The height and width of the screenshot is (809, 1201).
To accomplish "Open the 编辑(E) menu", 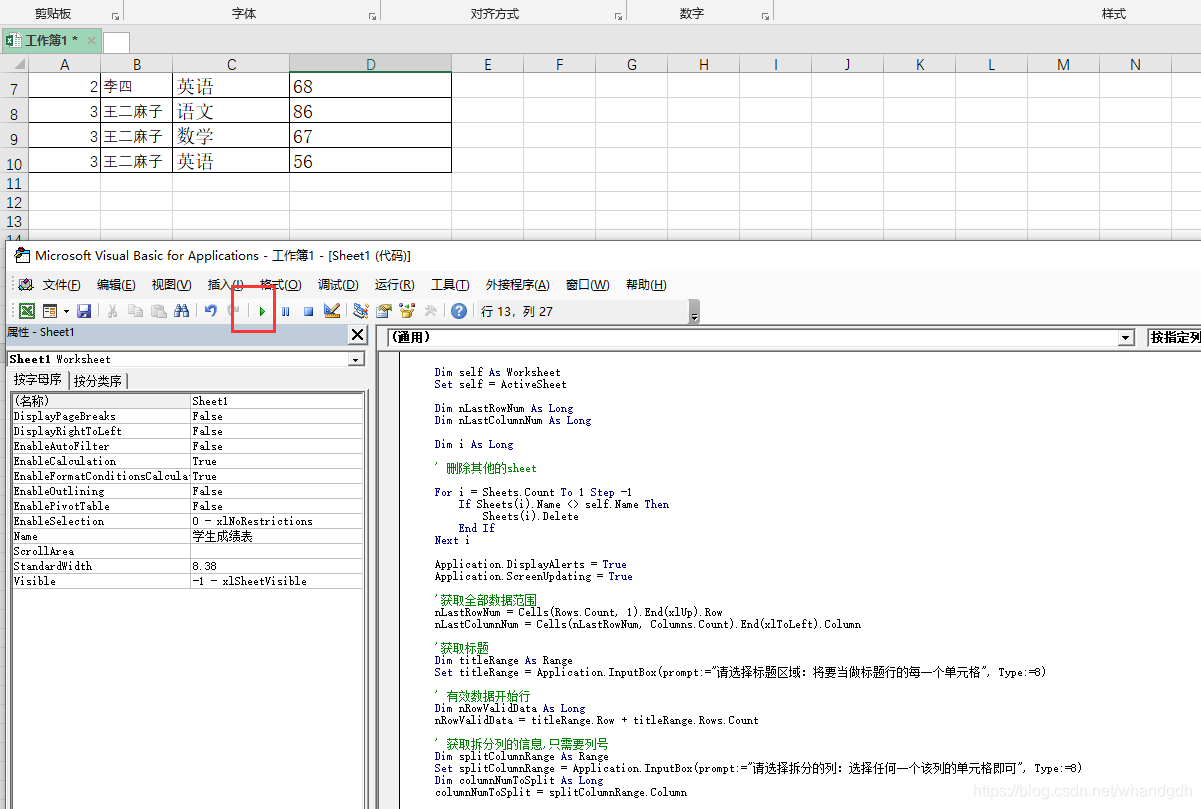I will (116, 285).
